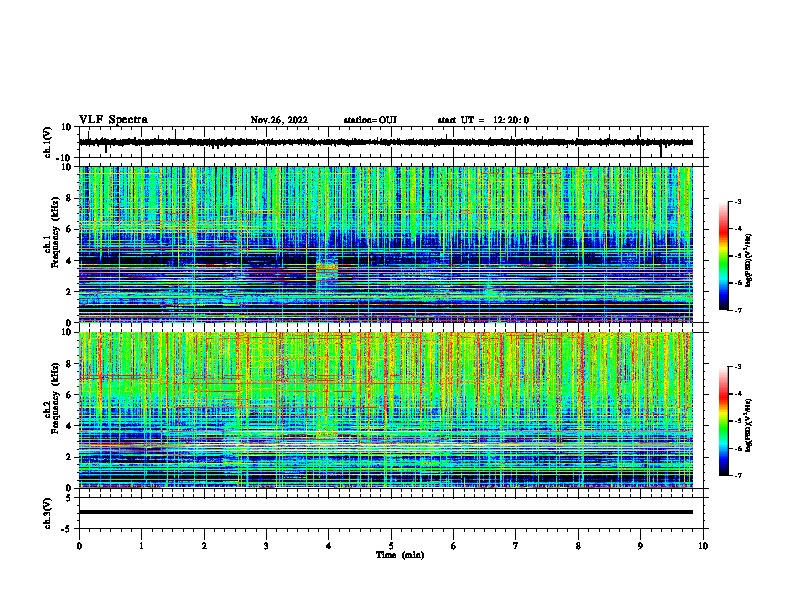
Task: Click time axis tick label "6"
Action: (454, 546)
